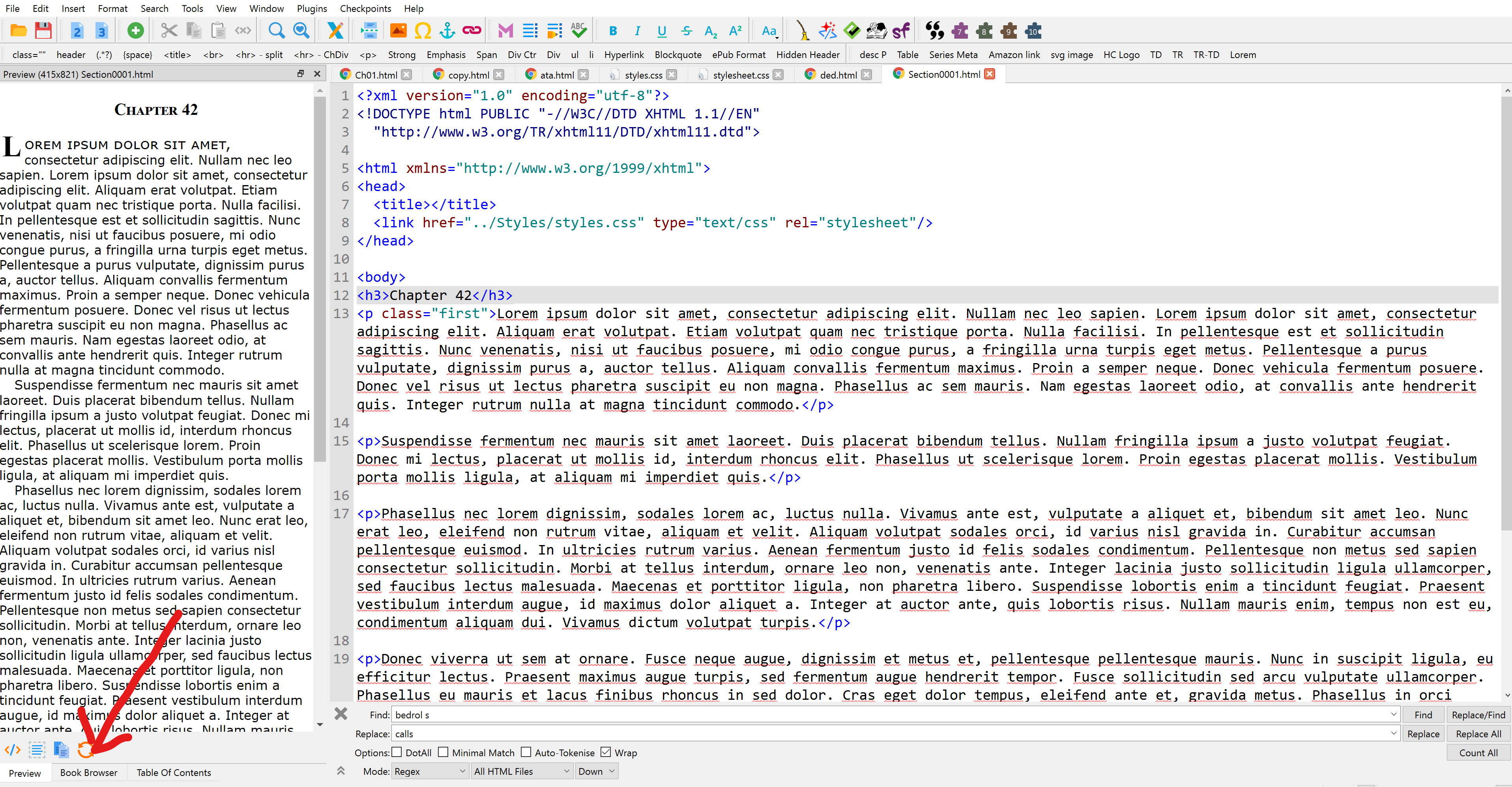The image size is (1512, 787).
Task: Apply bold formatting with B icon
Action: coord(613,30)
